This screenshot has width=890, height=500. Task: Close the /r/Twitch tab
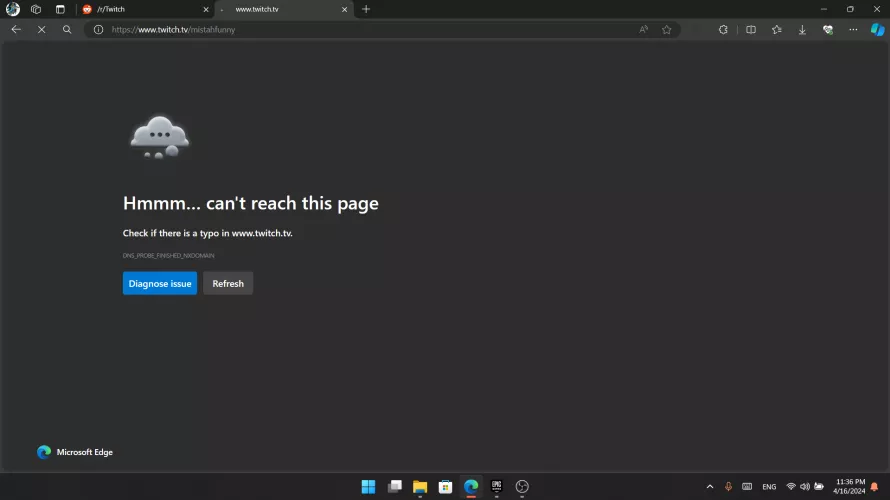tap(206, 9)
